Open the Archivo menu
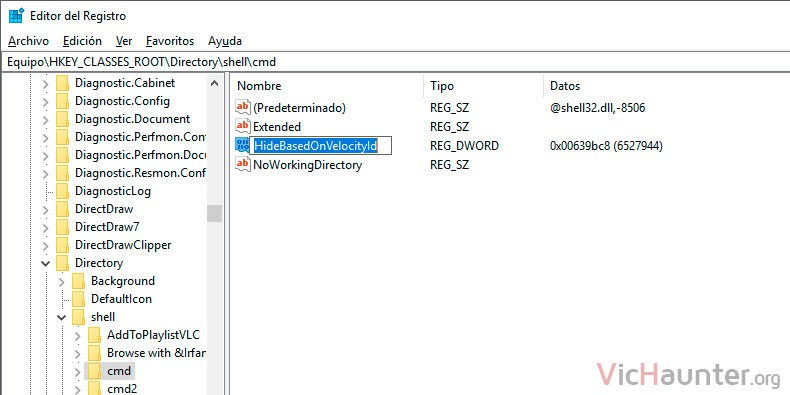This screenshot has width=790, height=395. coord(29,41)
